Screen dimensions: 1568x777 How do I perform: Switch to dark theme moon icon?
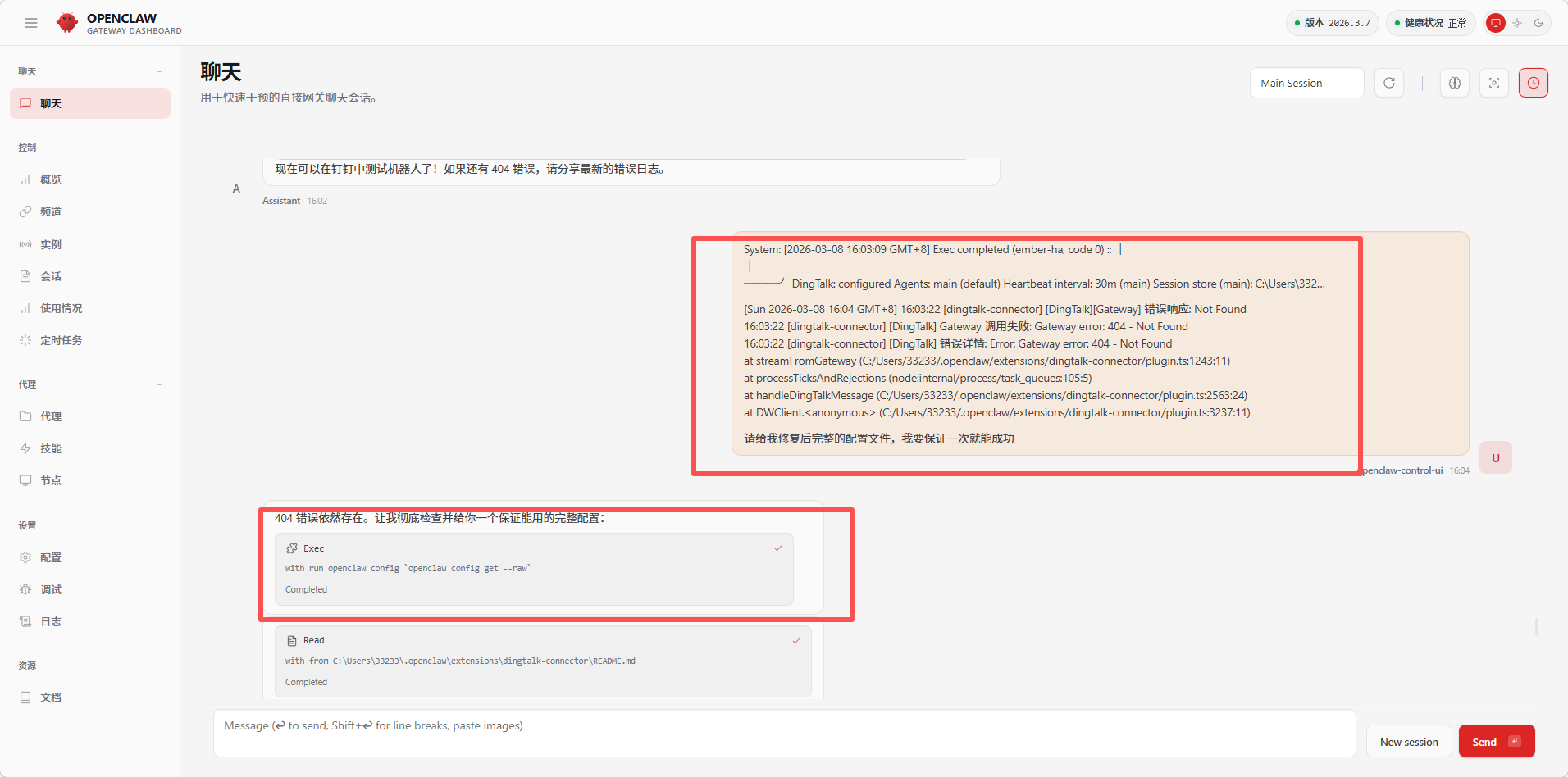[x=1538, y=23]
